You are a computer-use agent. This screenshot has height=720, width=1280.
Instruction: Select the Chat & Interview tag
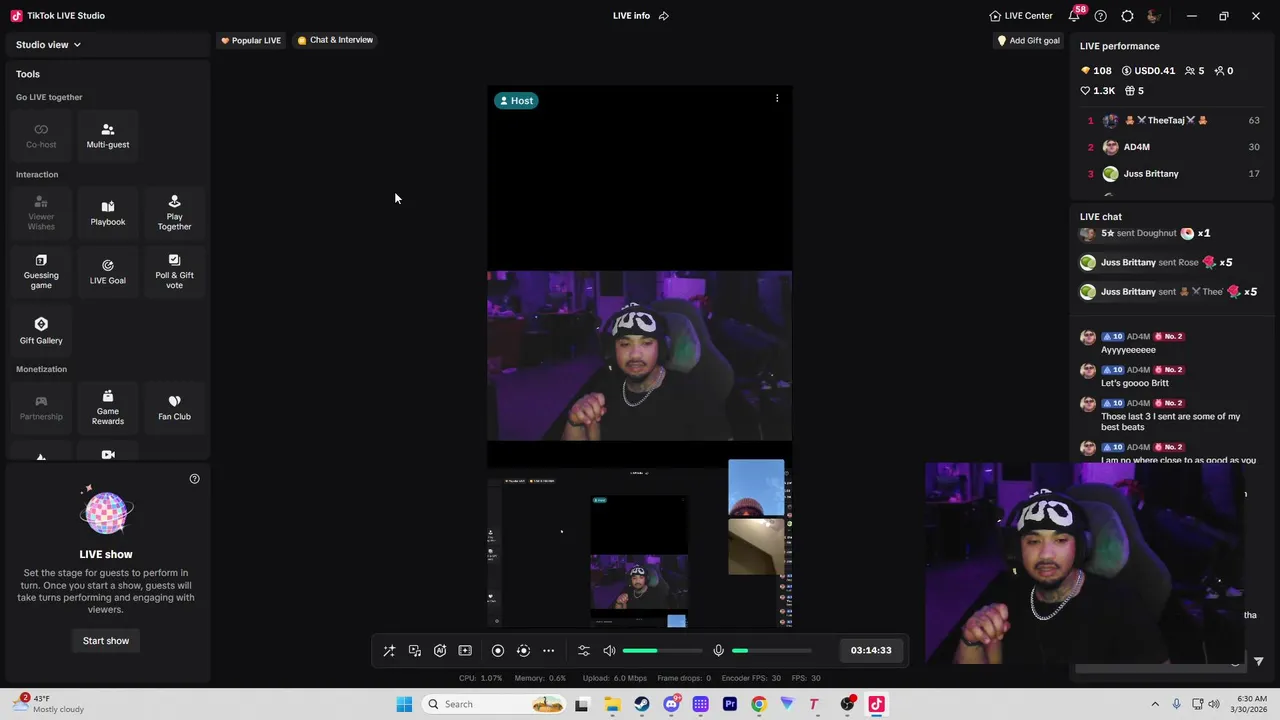click(335, 40)
